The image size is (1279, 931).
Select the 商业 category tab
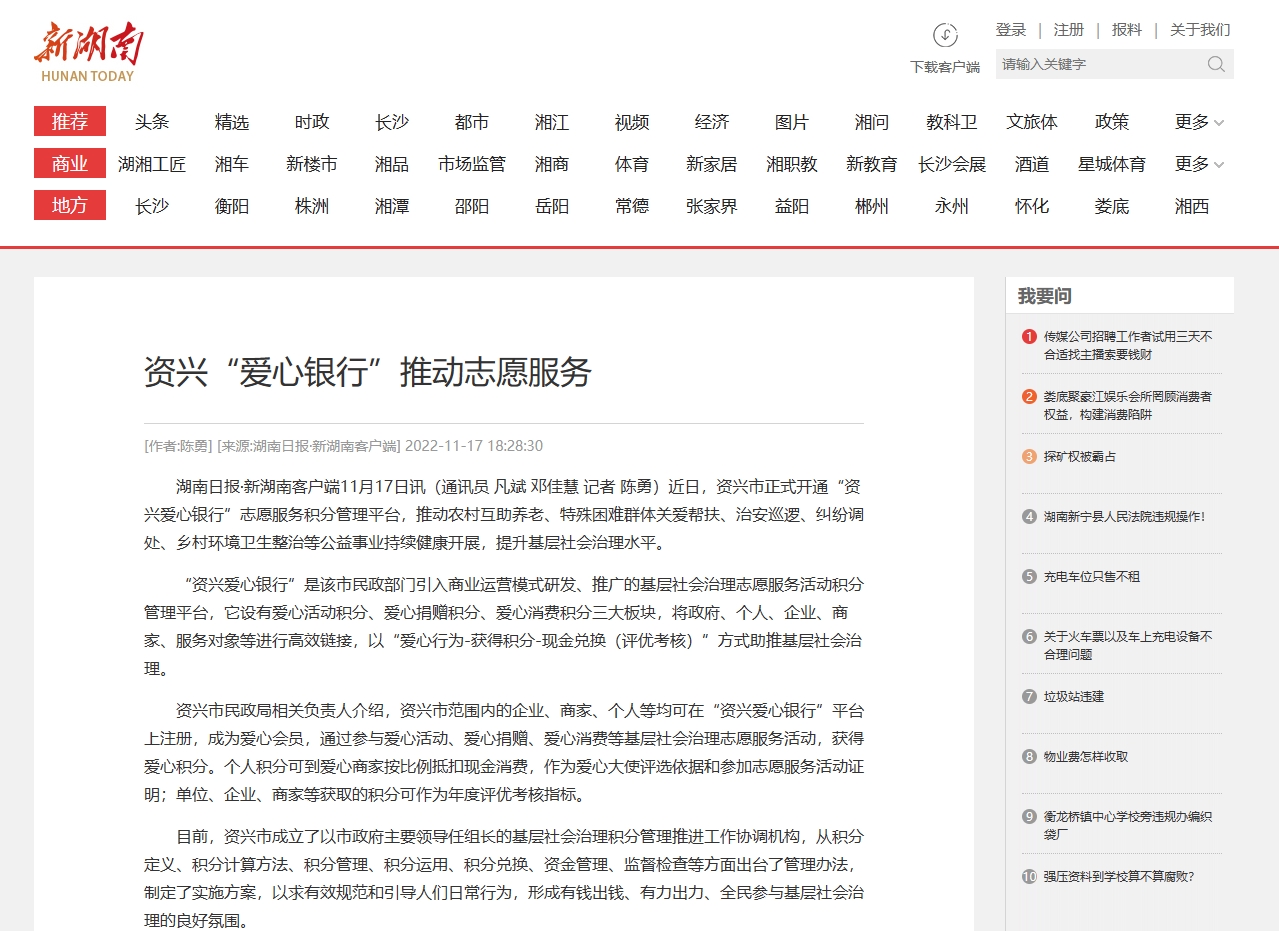point(70,164)
